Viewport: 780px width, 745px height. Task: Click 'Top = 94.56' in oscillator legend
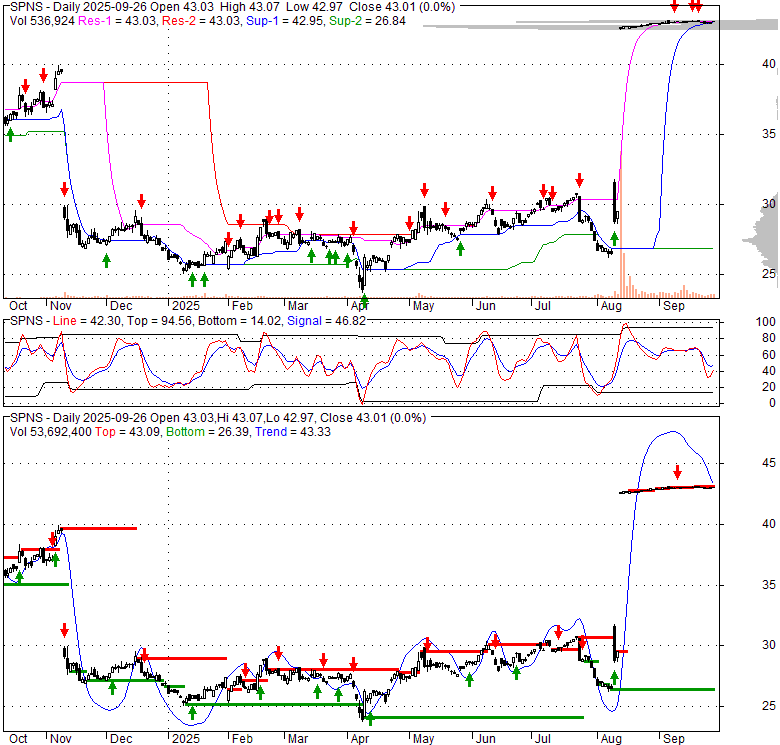point(159,321)
